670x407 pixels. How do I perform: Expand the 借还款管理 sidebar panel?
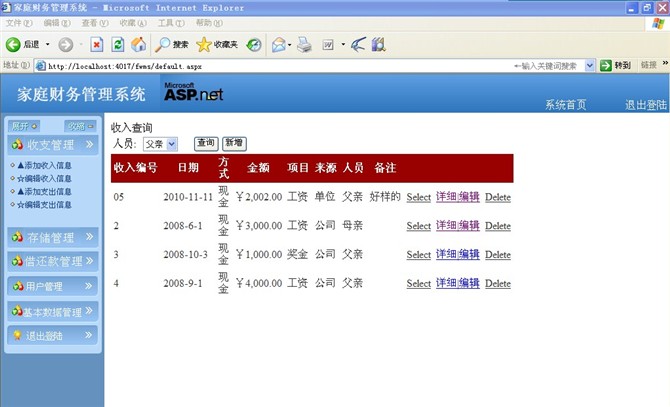pyautogui.click(x=89, y=261)
